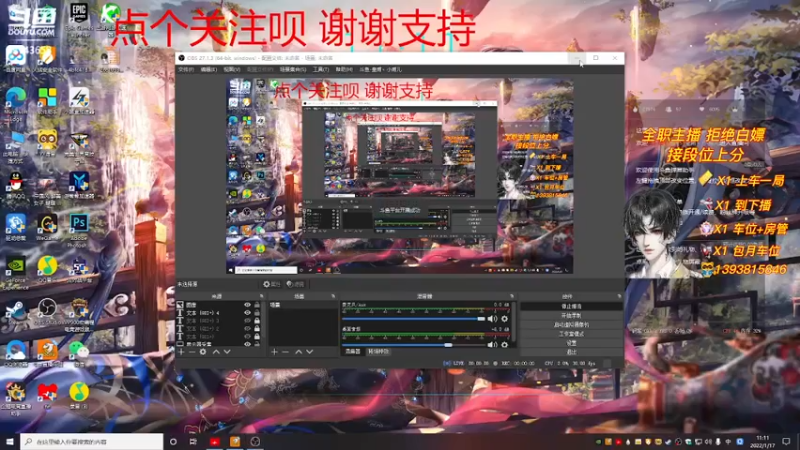Toggle eye visibility of 显示器采集 source
This screenshot has width=800, height=450.
(247, 344)
